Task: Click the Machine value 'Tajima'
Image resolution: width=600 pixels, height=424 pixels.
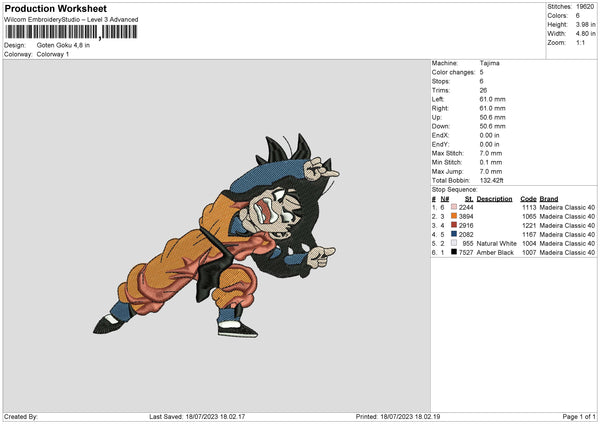Action: (489, 63)
